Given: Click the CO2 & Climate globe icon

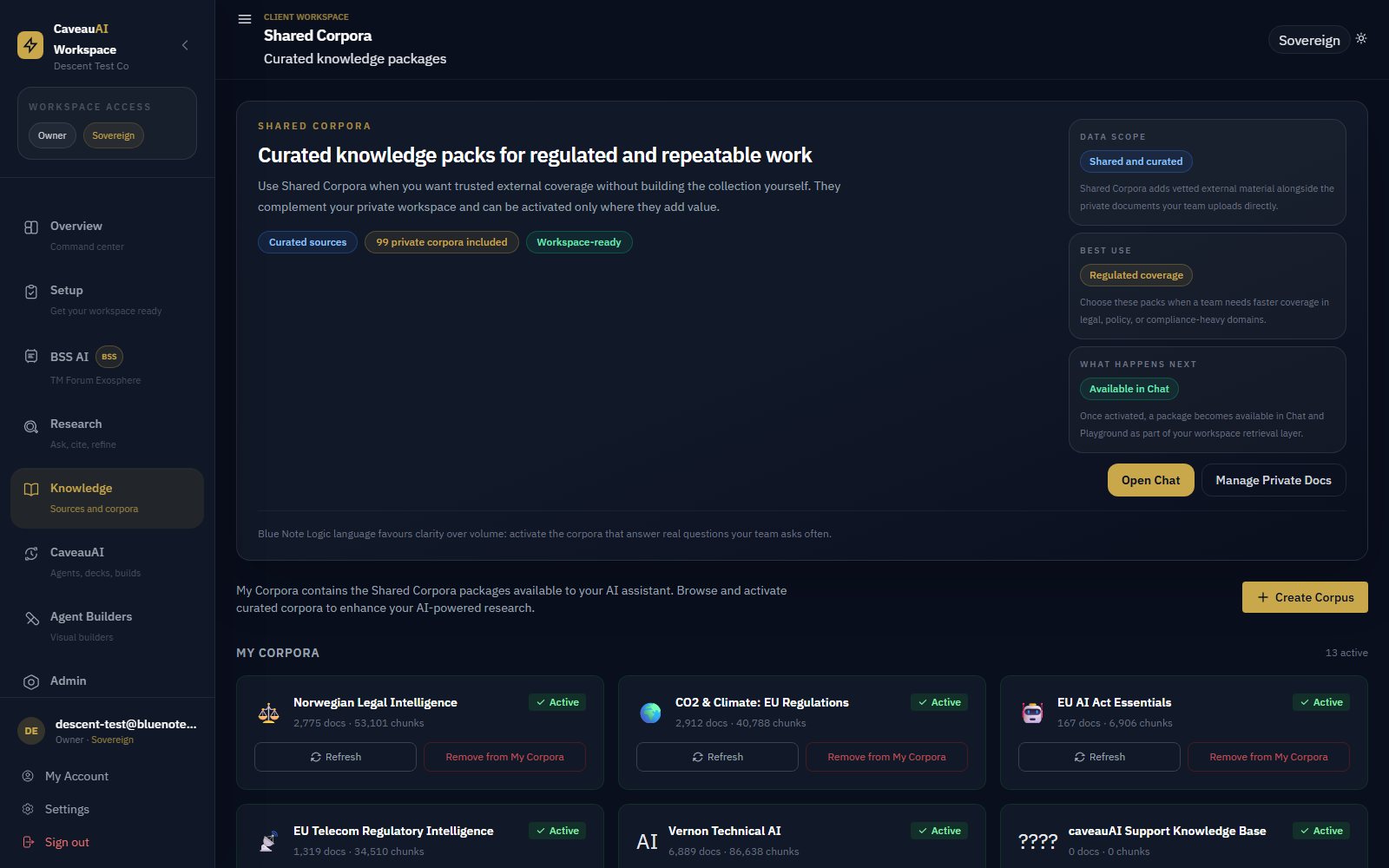Looking at the screenshot, I should [651, 713].
